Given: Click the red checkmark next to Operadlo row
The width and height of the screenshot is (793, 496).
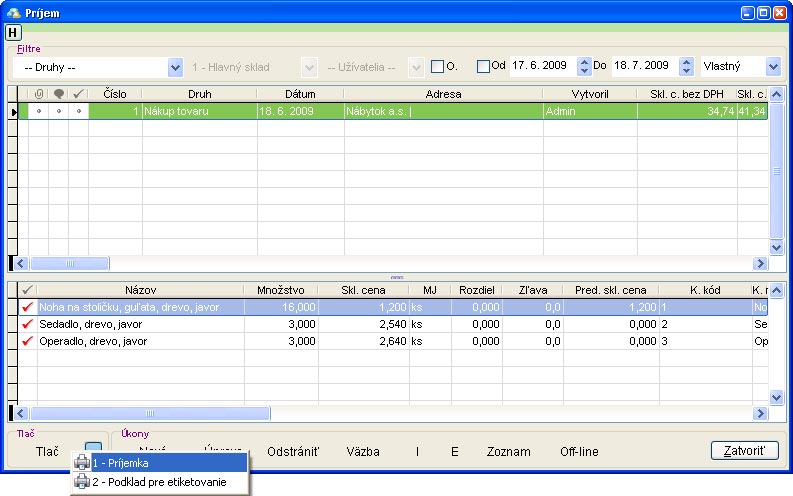Looking at the screenshot, I should [27, 342].
